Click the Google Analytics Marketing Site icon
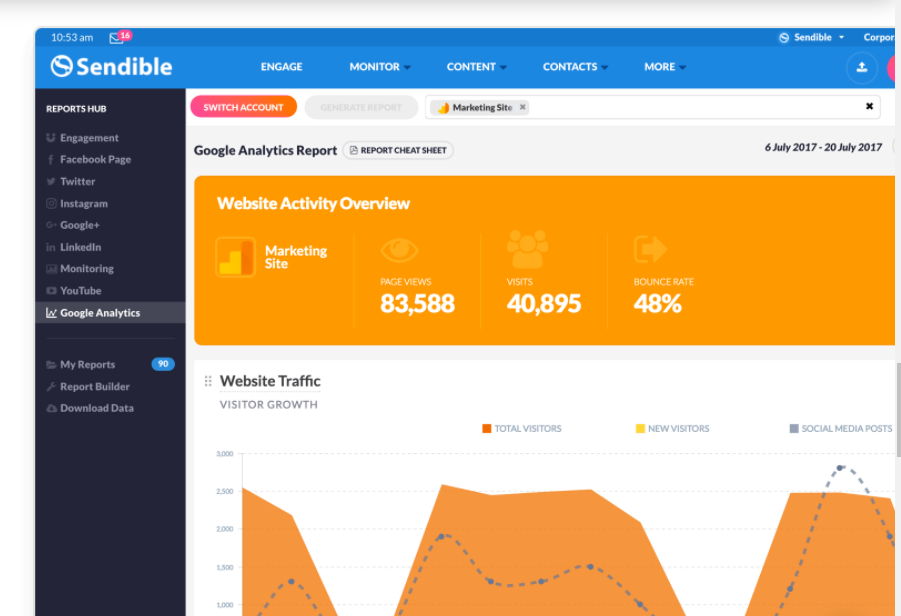The height and width of the screenshot is (616, 901). click(x=236, y=257)
